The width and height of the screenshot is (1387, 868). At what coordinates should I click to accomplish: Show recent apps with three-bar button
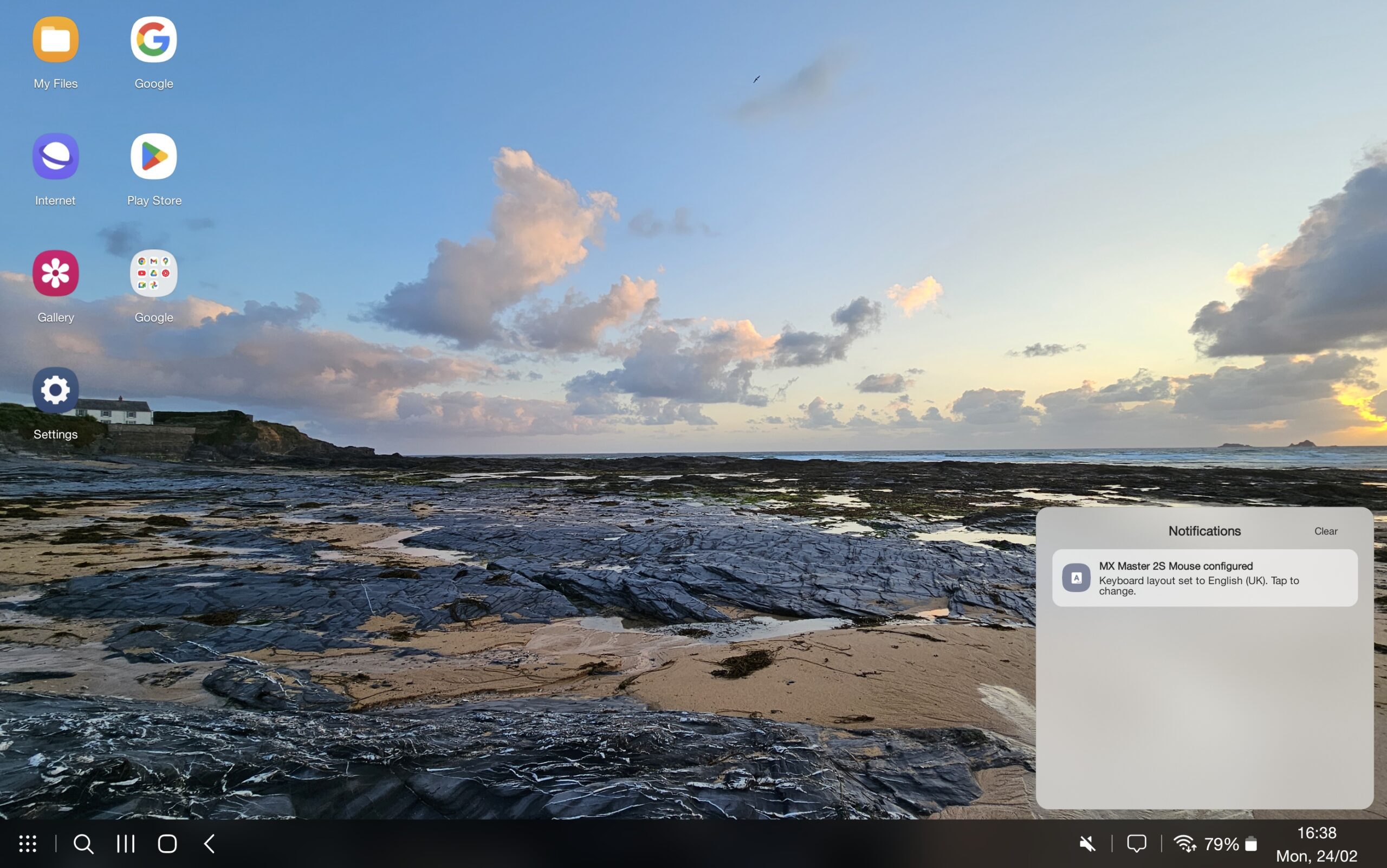125,843
